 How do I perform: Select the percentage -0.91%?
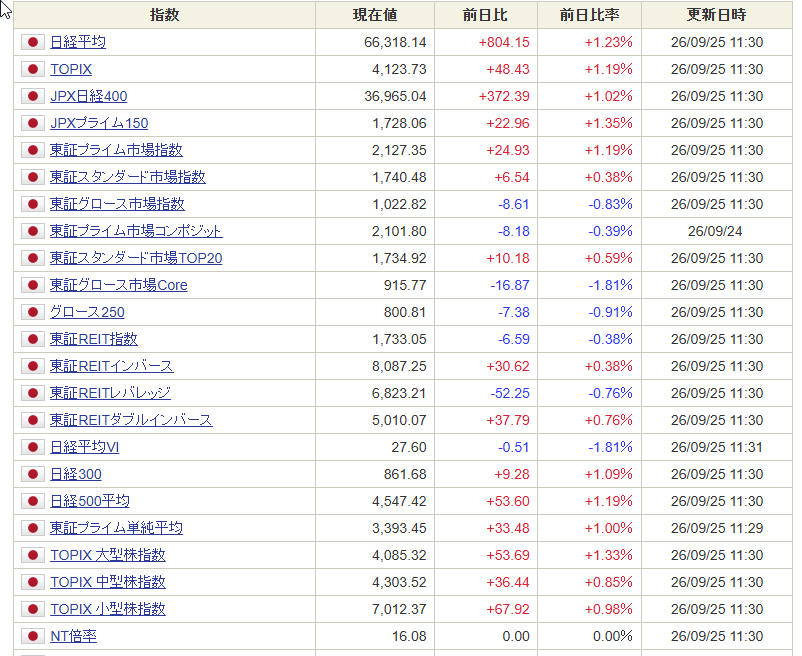pyautogui.click(x=610, y=312)
